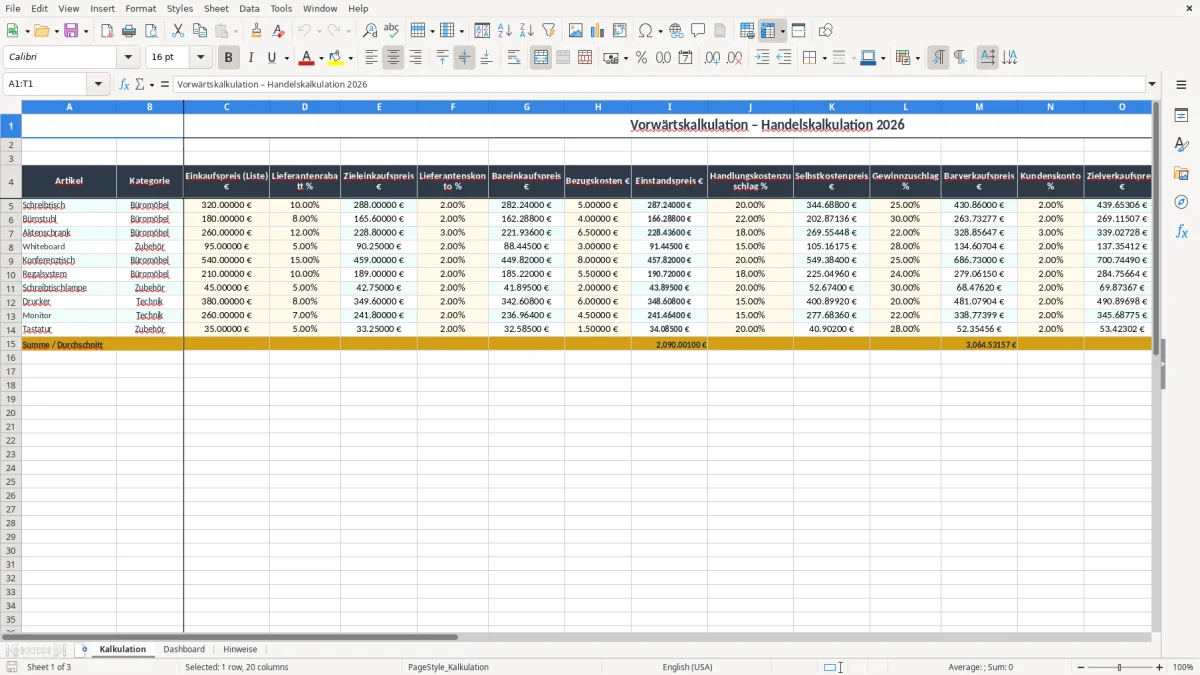Insert a comment
Screen dimensions: 1200x675
click(698, 31)
